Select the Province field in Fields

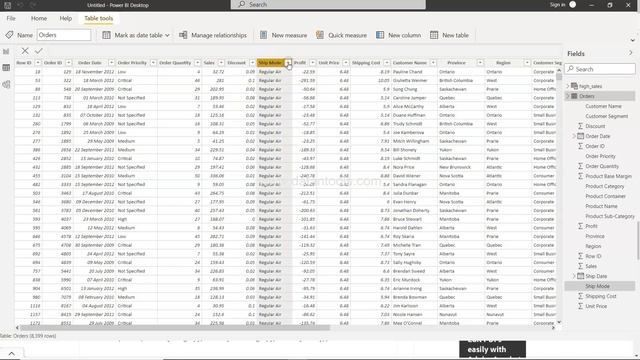pyautogui.click(x=595, y=236)
